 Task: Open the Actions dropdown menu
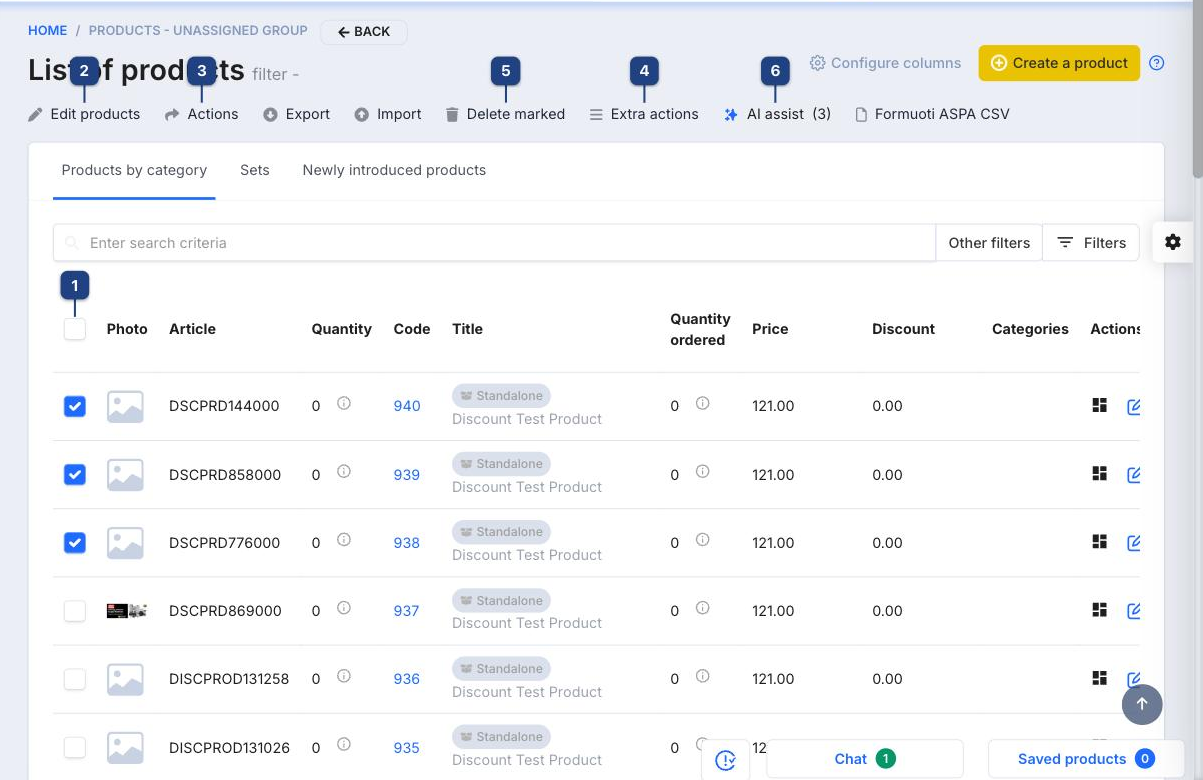(202, 114)
